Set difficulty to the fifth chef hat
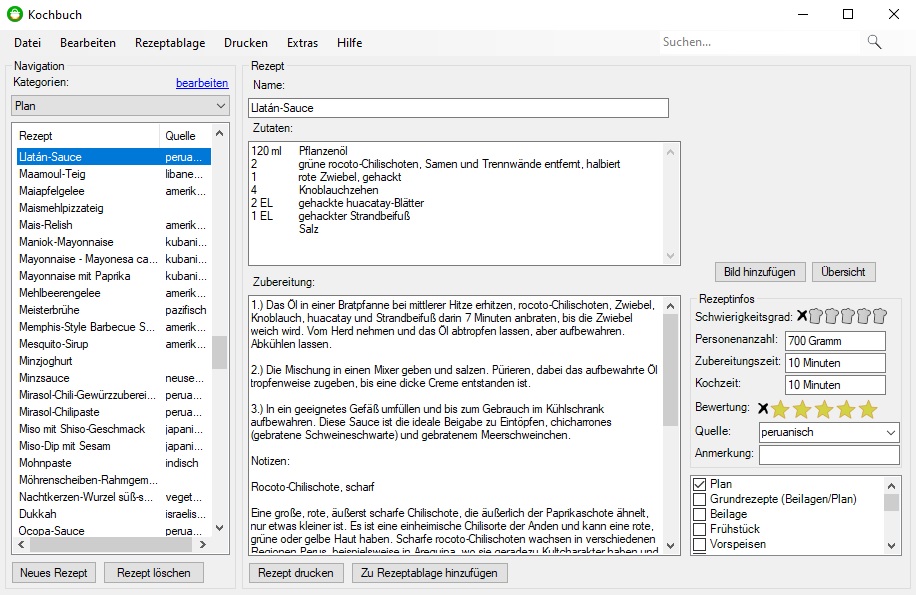Screen dimensions: 916x595 coord(879,316)
